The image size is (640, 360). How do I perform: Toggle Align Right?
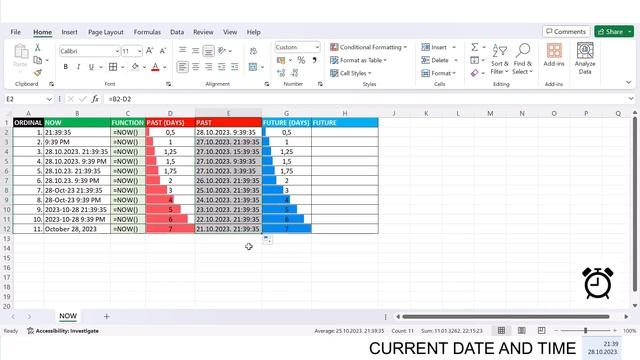[209, 67]
